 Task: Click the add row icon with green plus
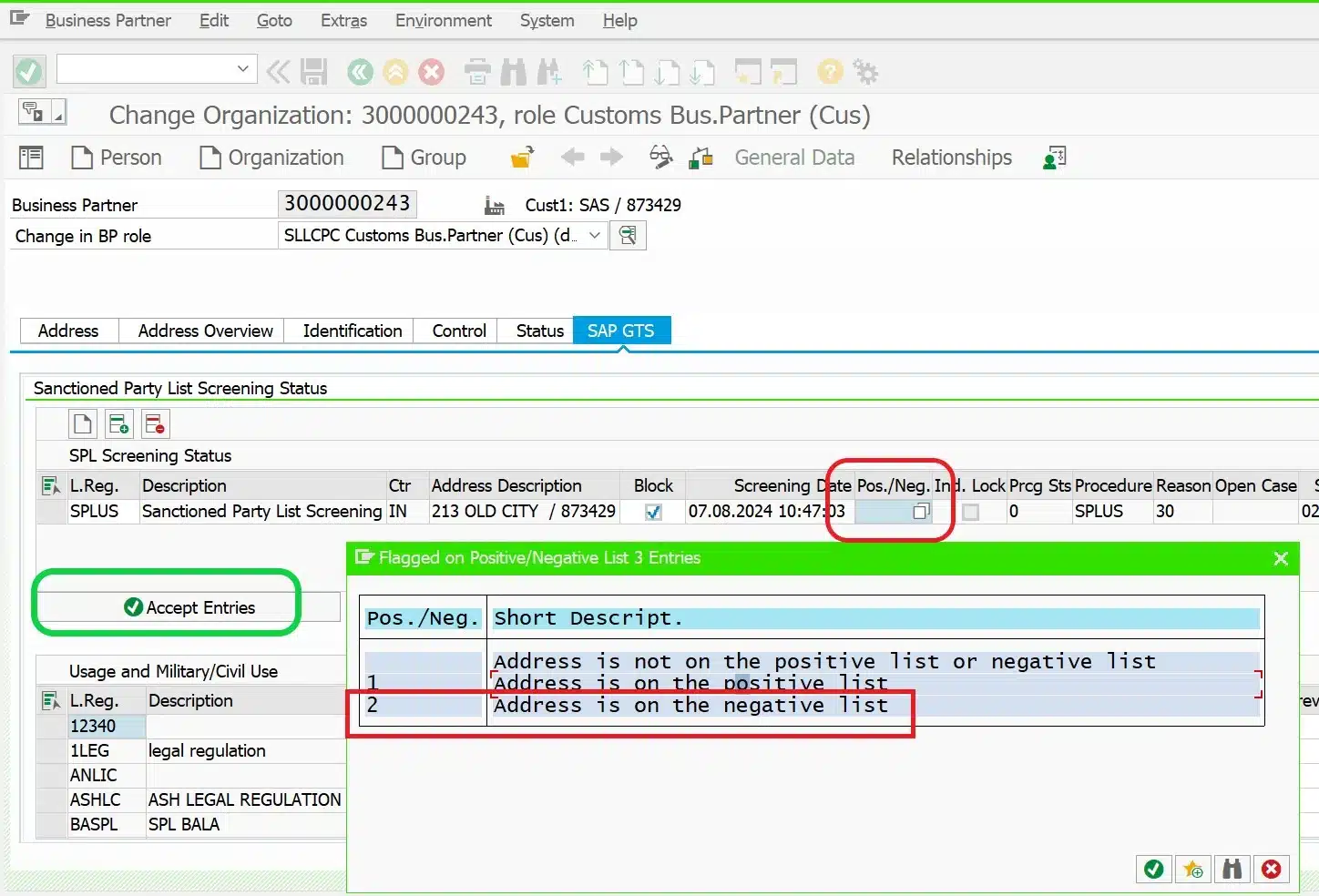(x=118, y=423)
